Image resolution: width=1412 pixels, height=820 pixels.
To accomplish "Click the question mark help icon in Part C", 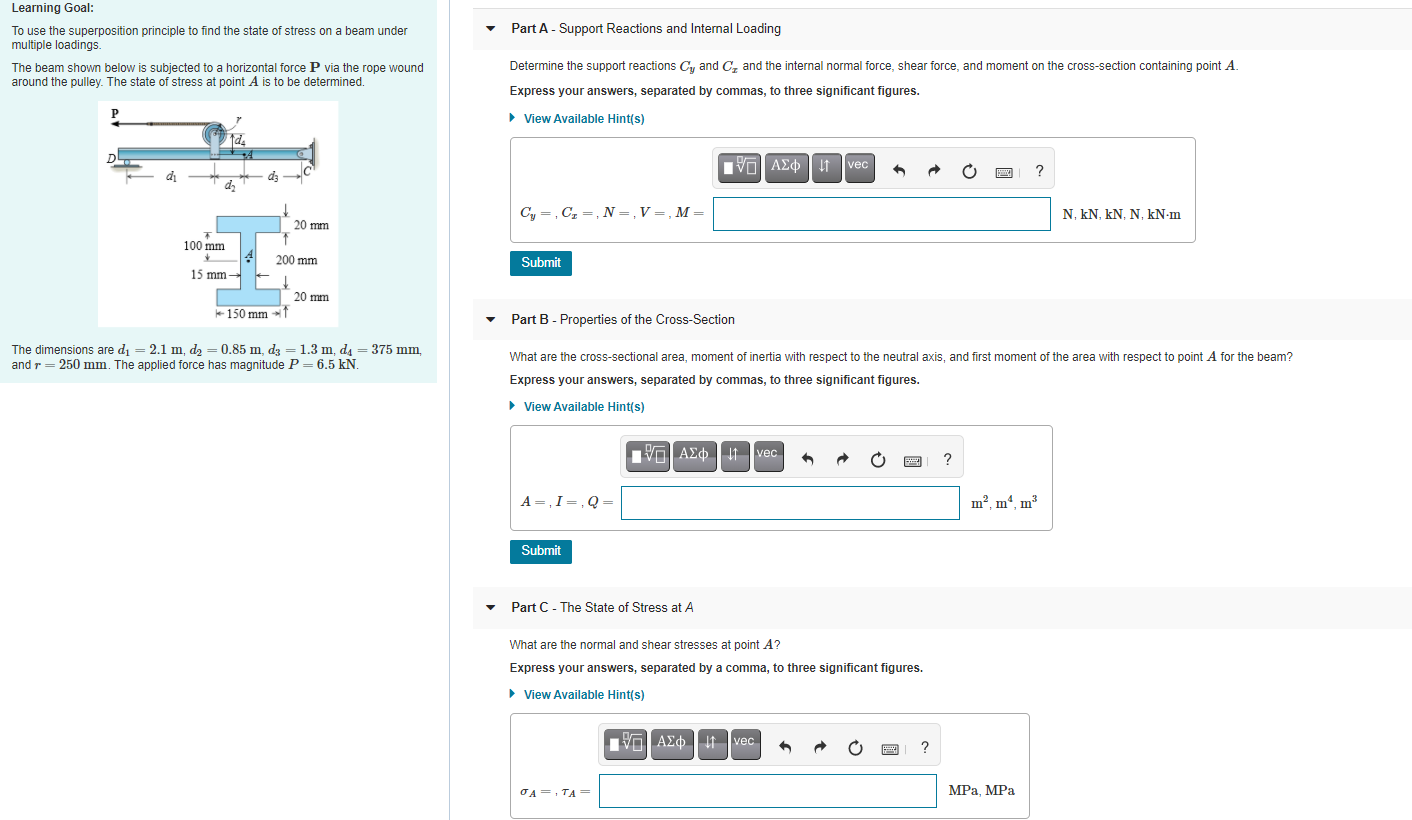I will (x=924, y=747).
